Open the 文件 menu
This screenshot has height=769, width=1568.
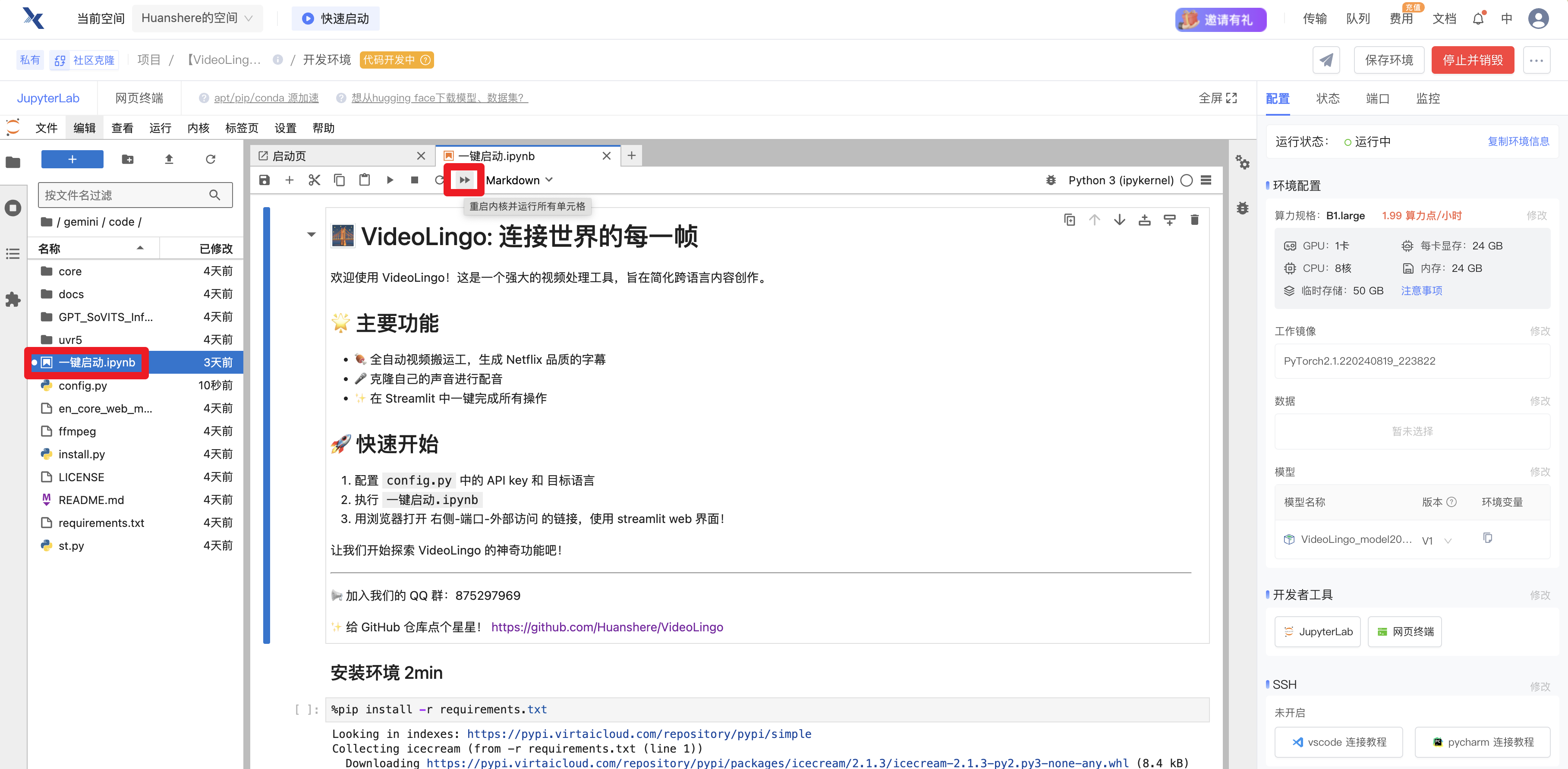point(46,128)
